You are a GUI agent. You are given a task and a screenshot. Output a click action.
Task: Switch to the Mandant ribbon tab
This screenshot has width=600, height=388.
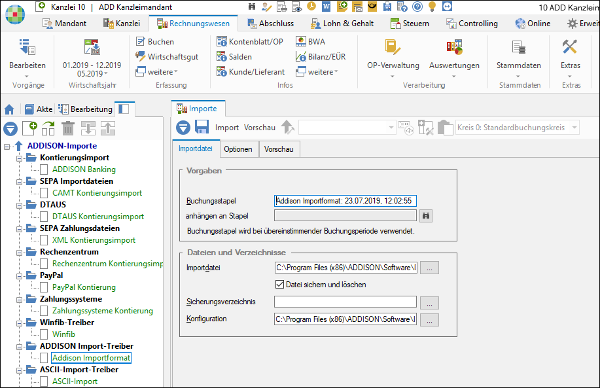pyautogui.click(x=64, y=23)
